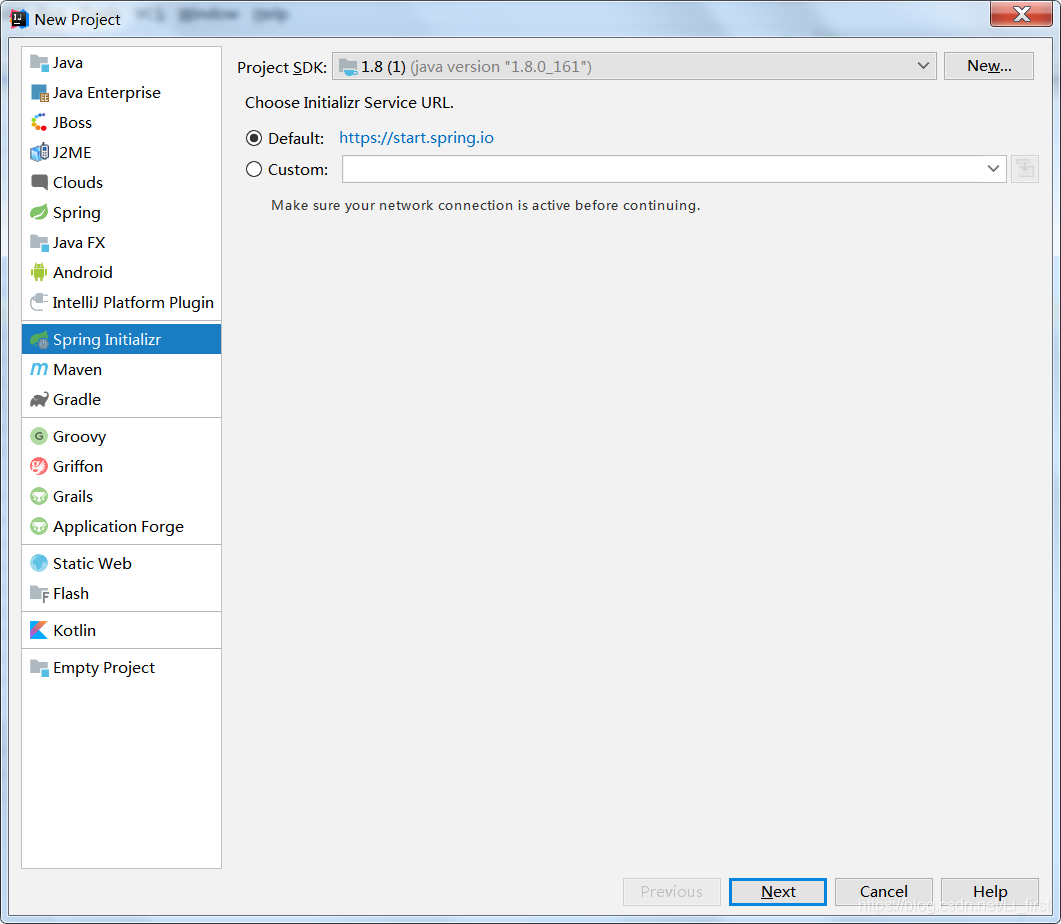
Task: Click the Spring leaf icon
Action: point(39,212)
